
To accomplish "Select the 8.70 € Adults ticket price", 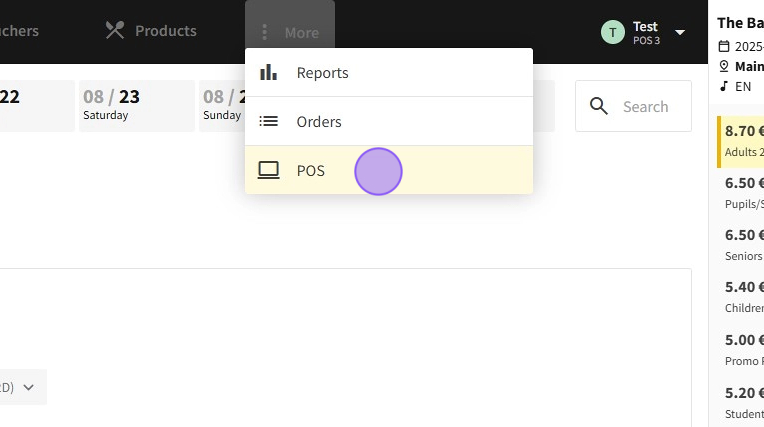I will click(741, 141).
